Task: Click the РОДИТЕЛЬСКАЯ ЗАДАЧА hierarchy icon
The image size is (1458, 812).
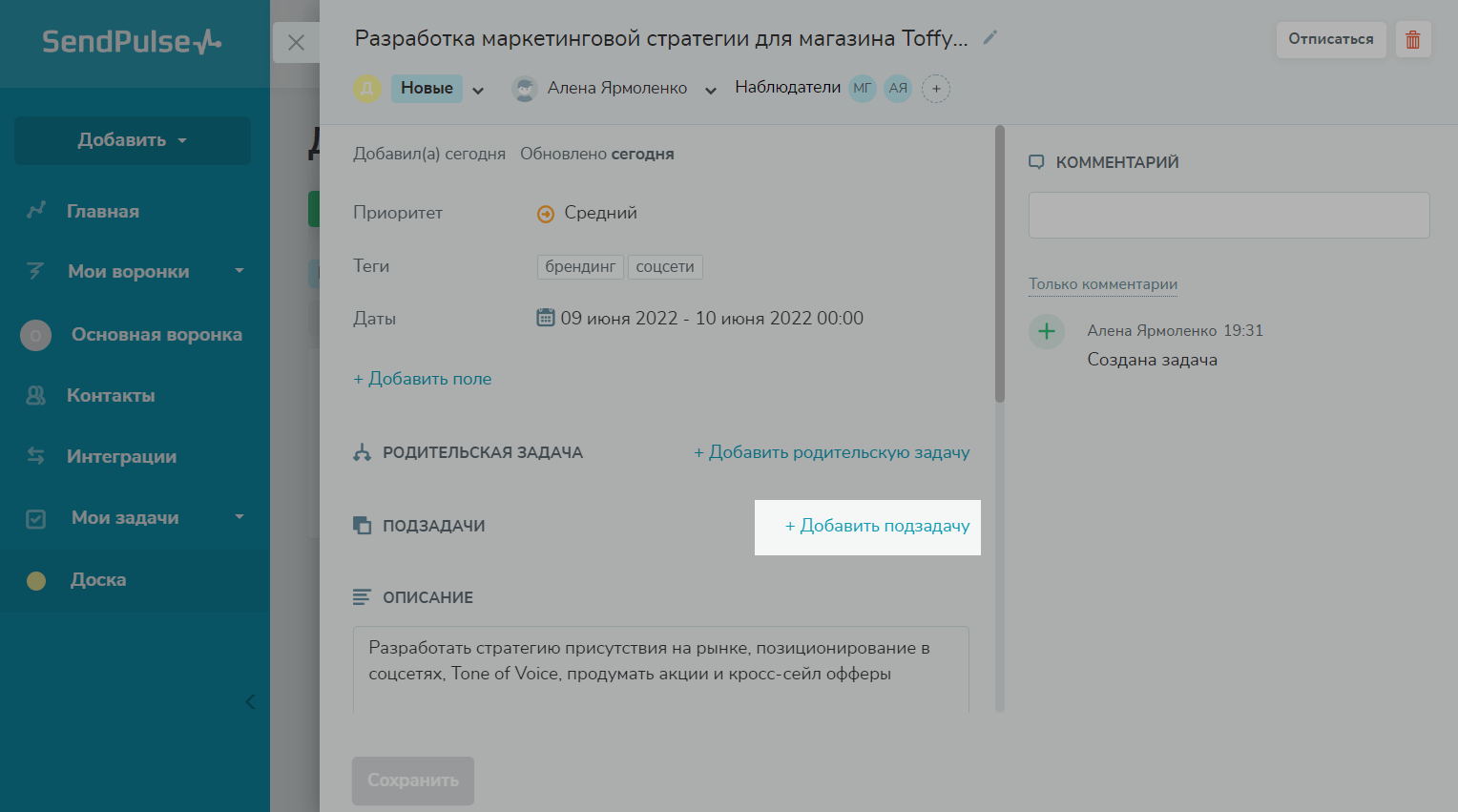Action: (362, 452)
